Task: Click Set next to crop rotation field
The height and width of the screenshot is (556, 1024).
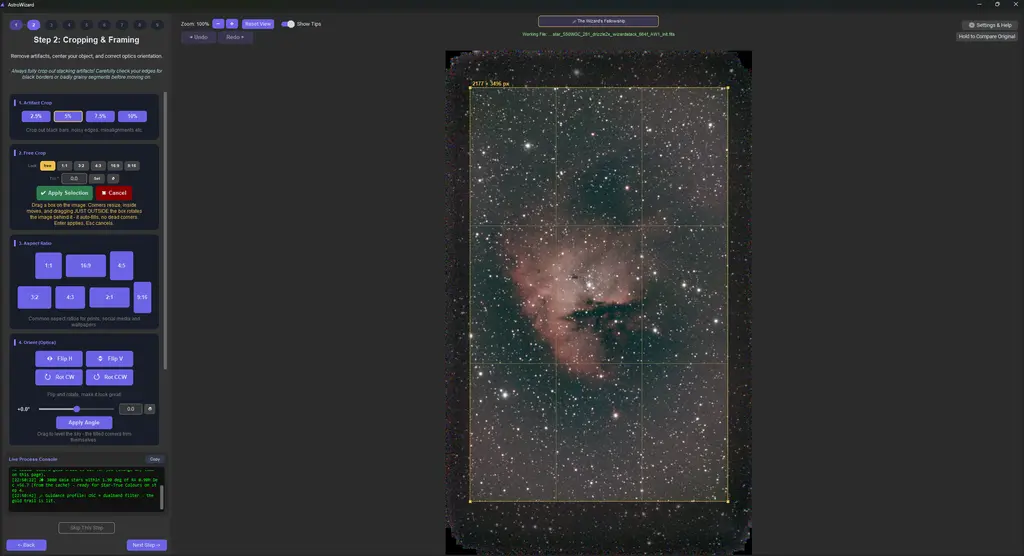Action: pyautogui.click(x=97, y=178)
